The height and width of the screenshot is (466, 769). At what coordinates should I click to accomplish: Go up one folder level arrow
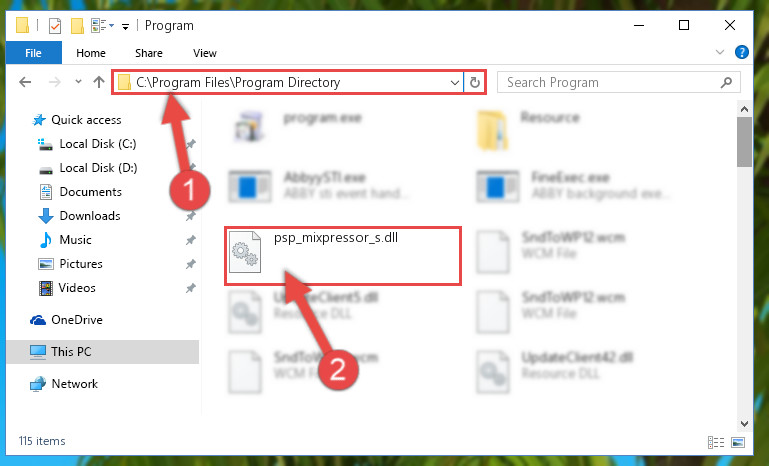tap(99, 82)
